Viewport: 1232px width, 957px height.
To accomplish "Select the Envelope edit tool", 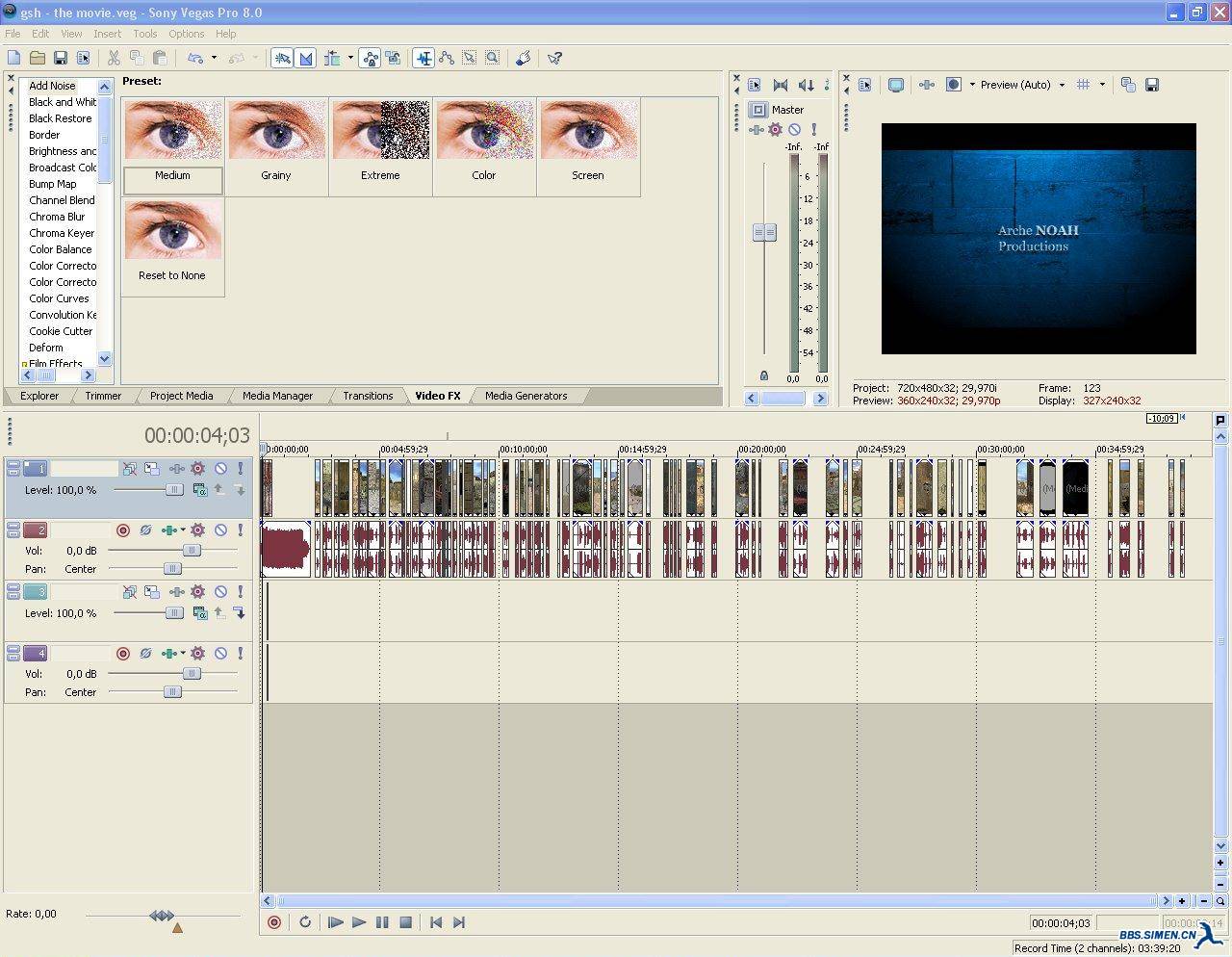I will (x=446, y=58).
